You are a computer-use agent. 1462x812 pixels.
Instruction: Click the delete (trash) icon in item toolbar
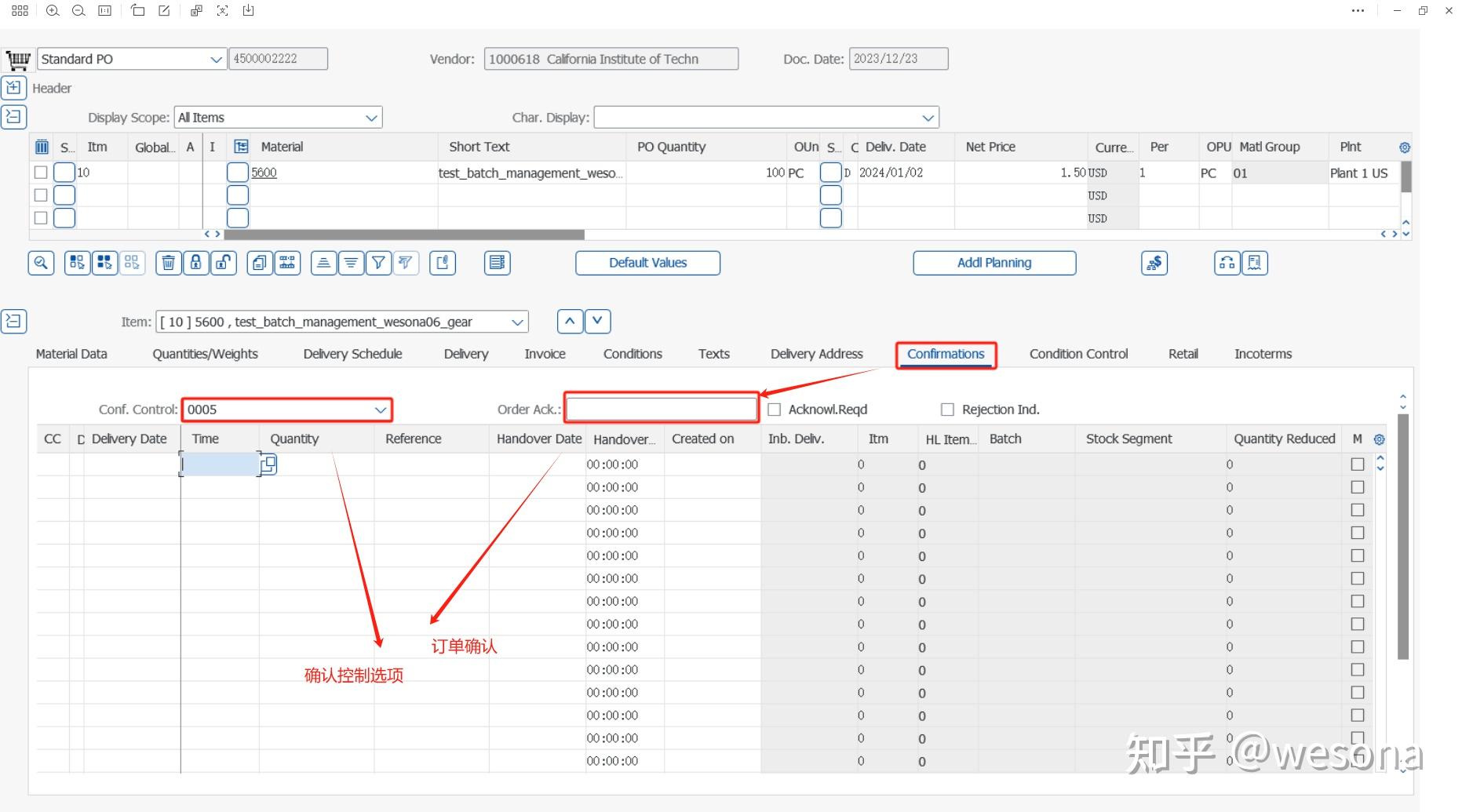pyautogui.click(x=168, y=263)
